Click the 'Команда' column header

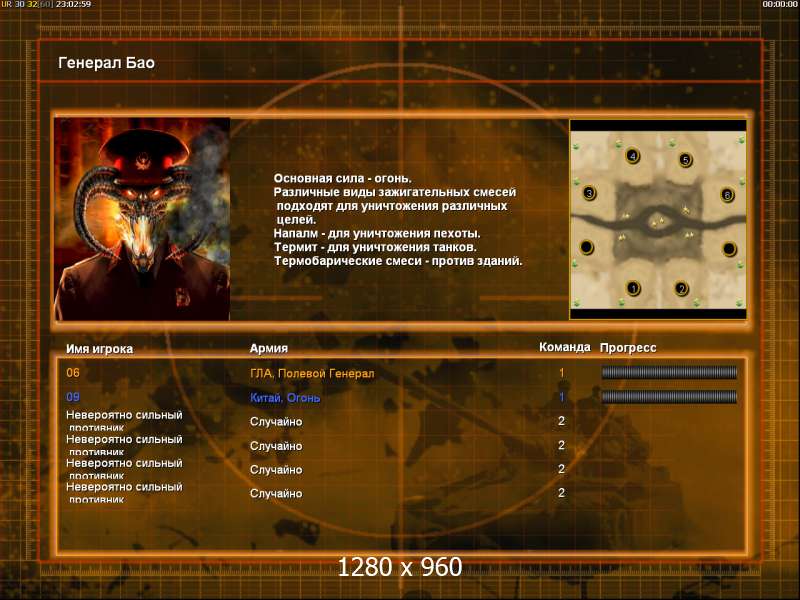565,347
